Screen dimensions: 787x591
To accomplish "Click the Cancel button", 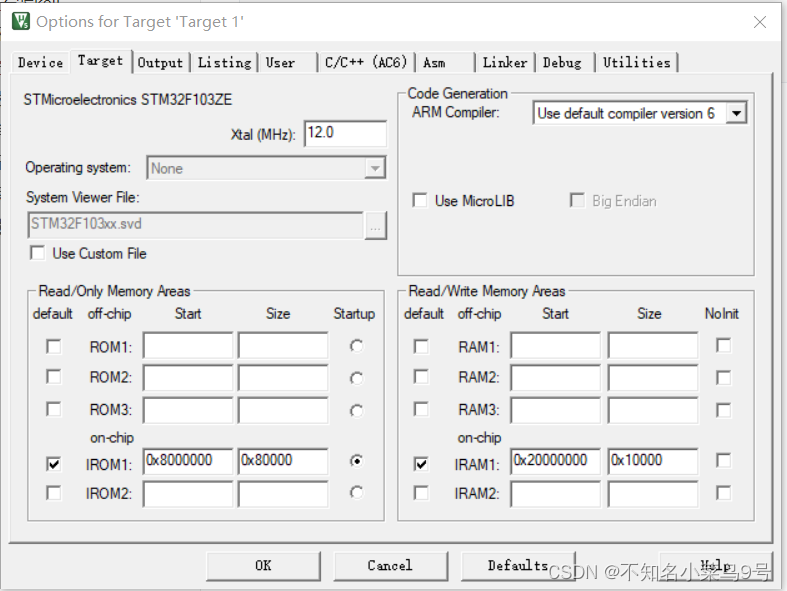I will pos(390,566).
